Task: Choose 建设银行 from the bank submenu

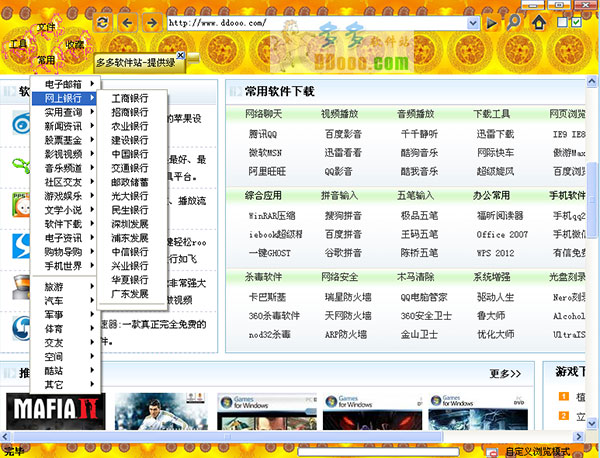Action: pos(130,140)
